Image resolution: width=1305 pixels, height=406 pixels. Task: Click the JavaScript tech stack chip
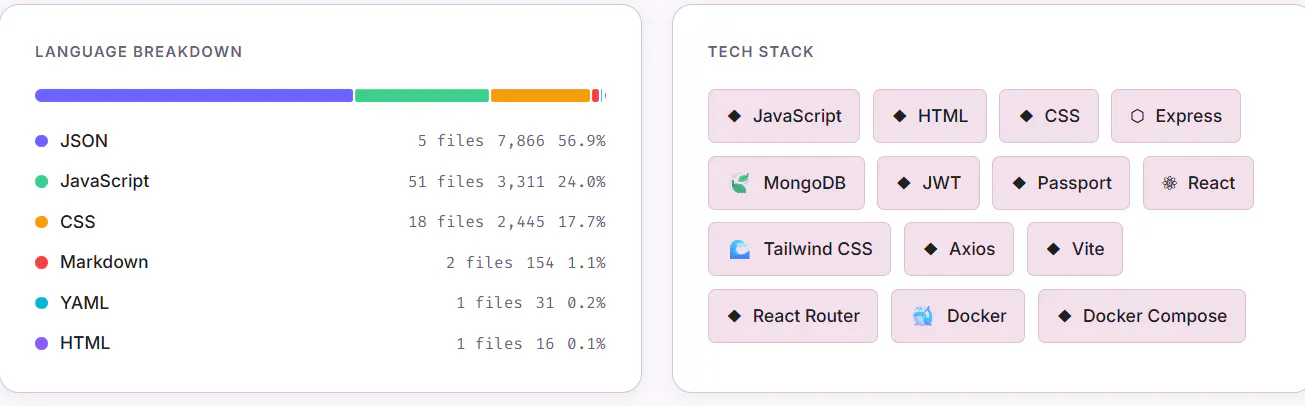pyautogui.click(x=784, y=116)
